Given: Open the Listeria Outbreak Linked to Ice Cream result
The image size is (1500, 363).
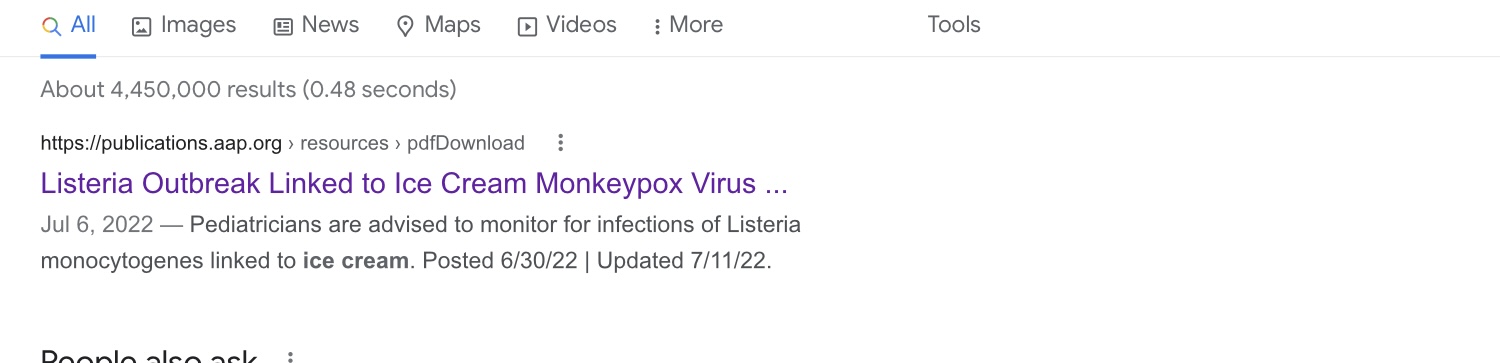Looking at the screenshot, I should 414,183.
